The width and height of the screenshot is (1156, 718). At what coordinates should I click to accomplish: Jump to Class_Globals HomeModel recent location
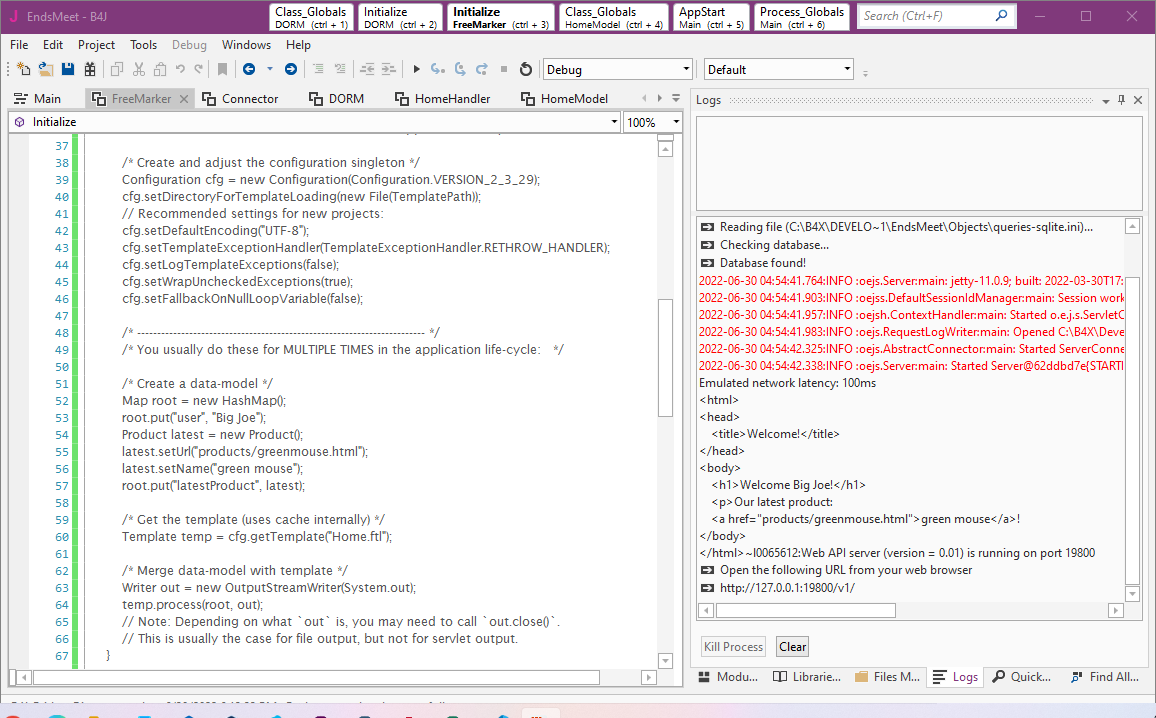tap(613, 18)
